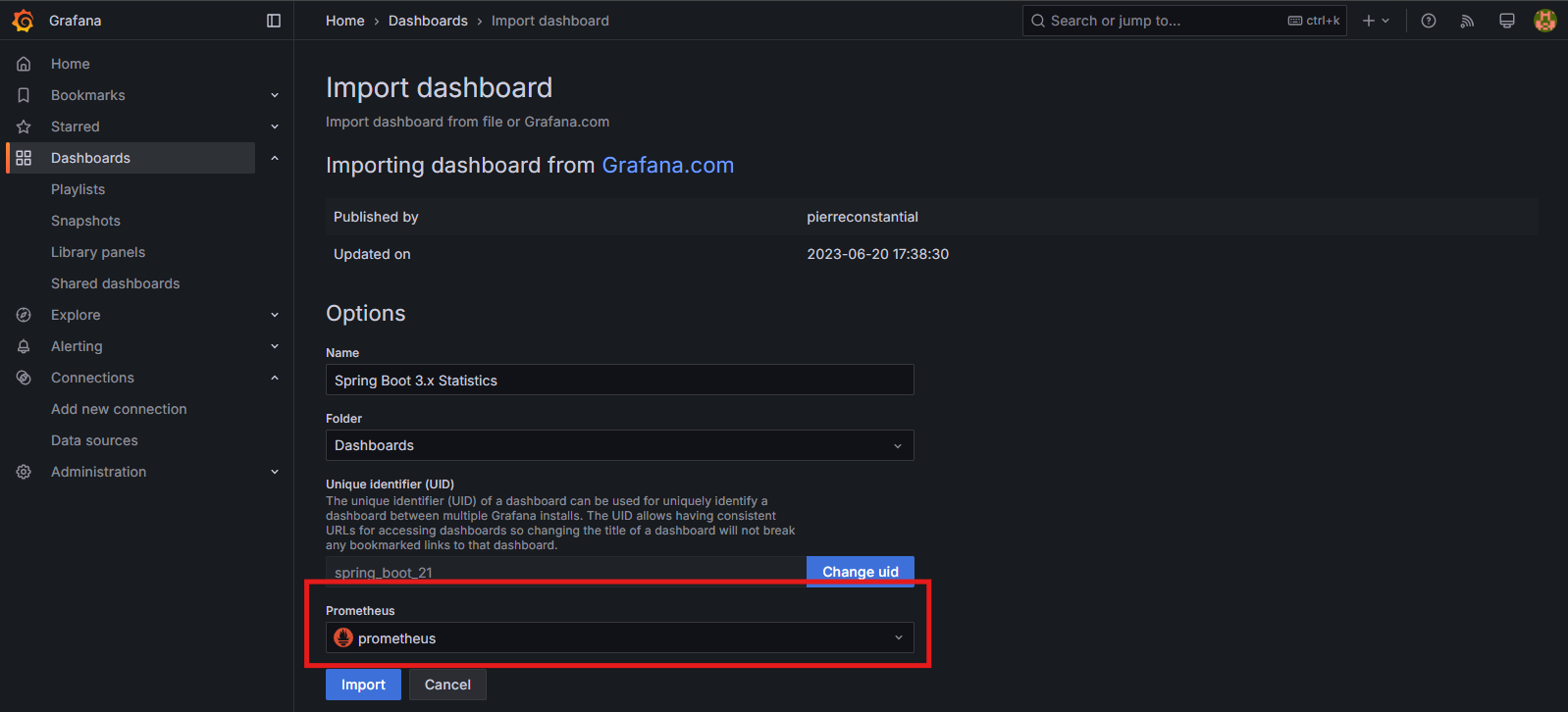This screenshot has height=712, width=1568.
Task: Go to Home in sidebar
Action: tap(71, 64)
